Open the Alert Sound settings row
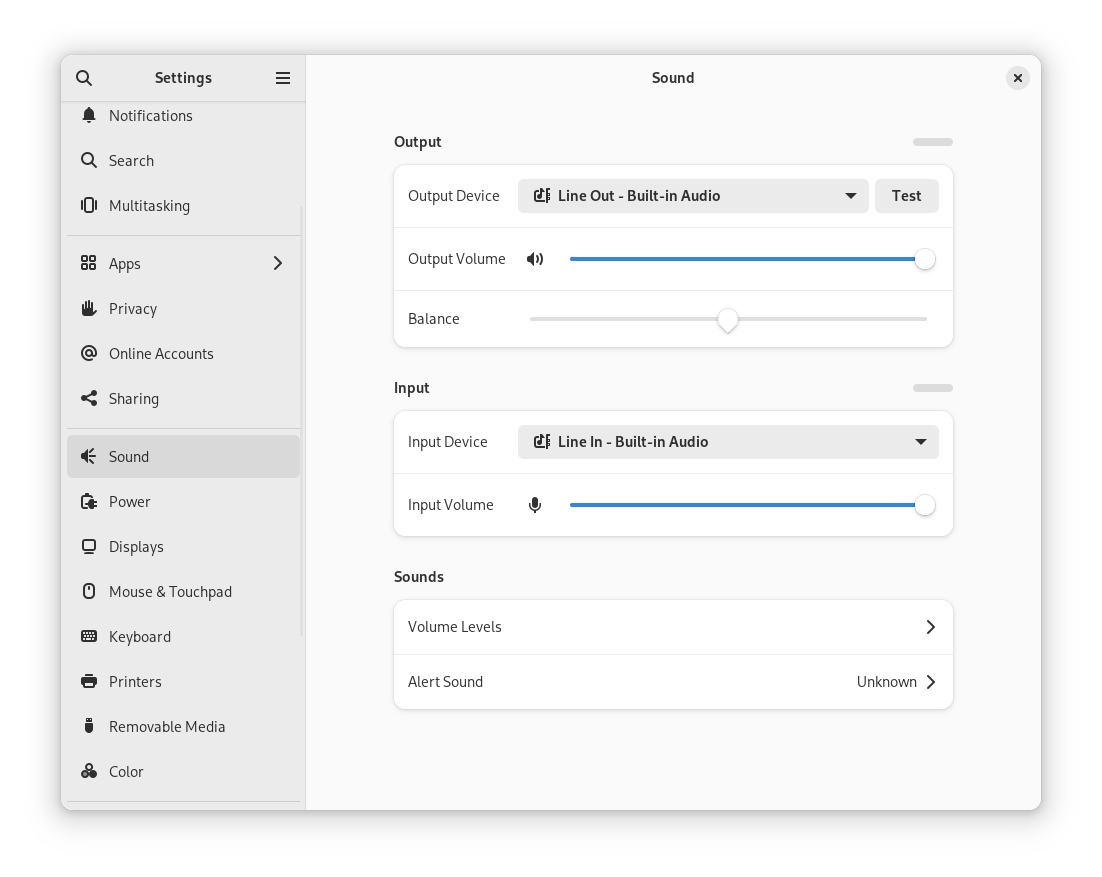Screen dimensions: 1102x877 (x=673, y=681)
